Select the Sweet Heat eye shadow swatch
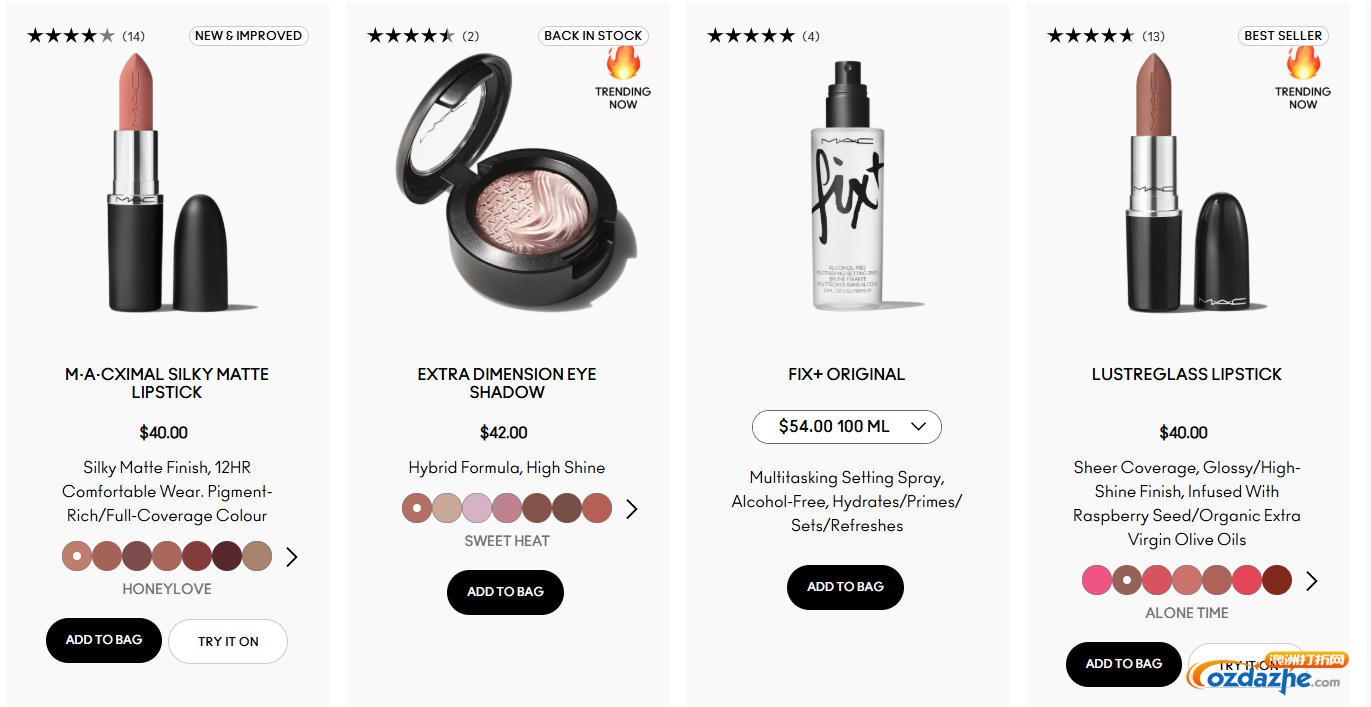 click(417, 508)
